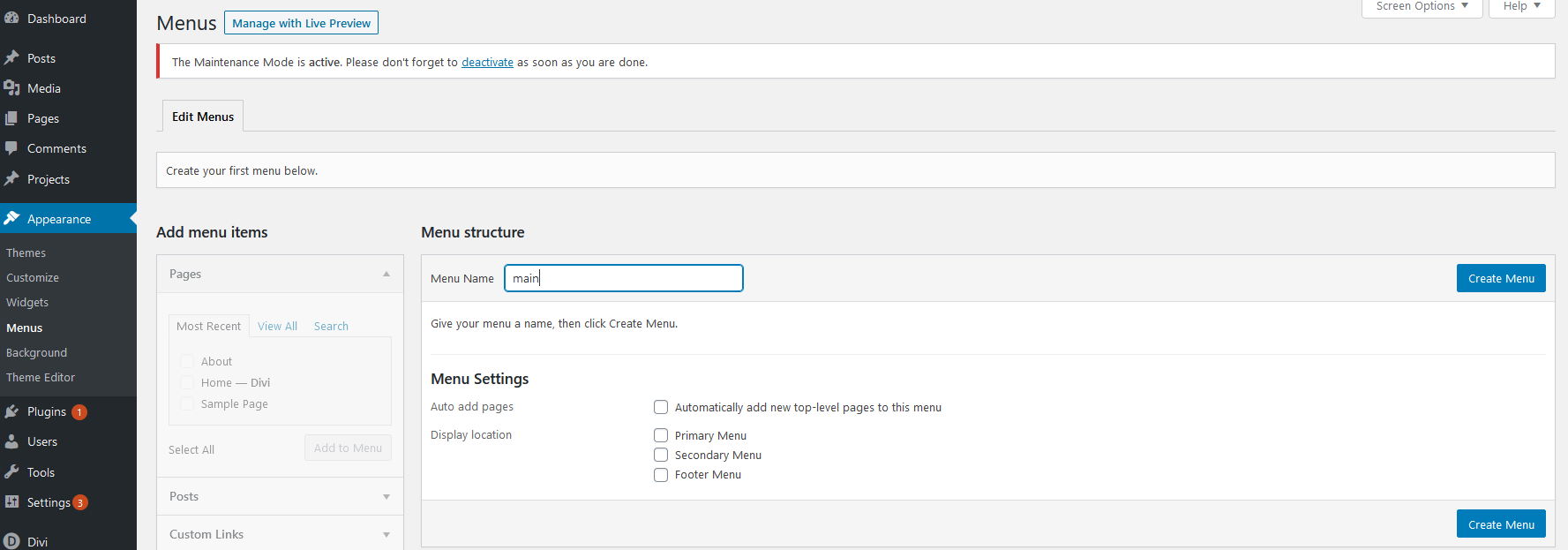This screenshot has width=1568, height=550.
Task: Click the Plugins plug icon
Action: 11,411
